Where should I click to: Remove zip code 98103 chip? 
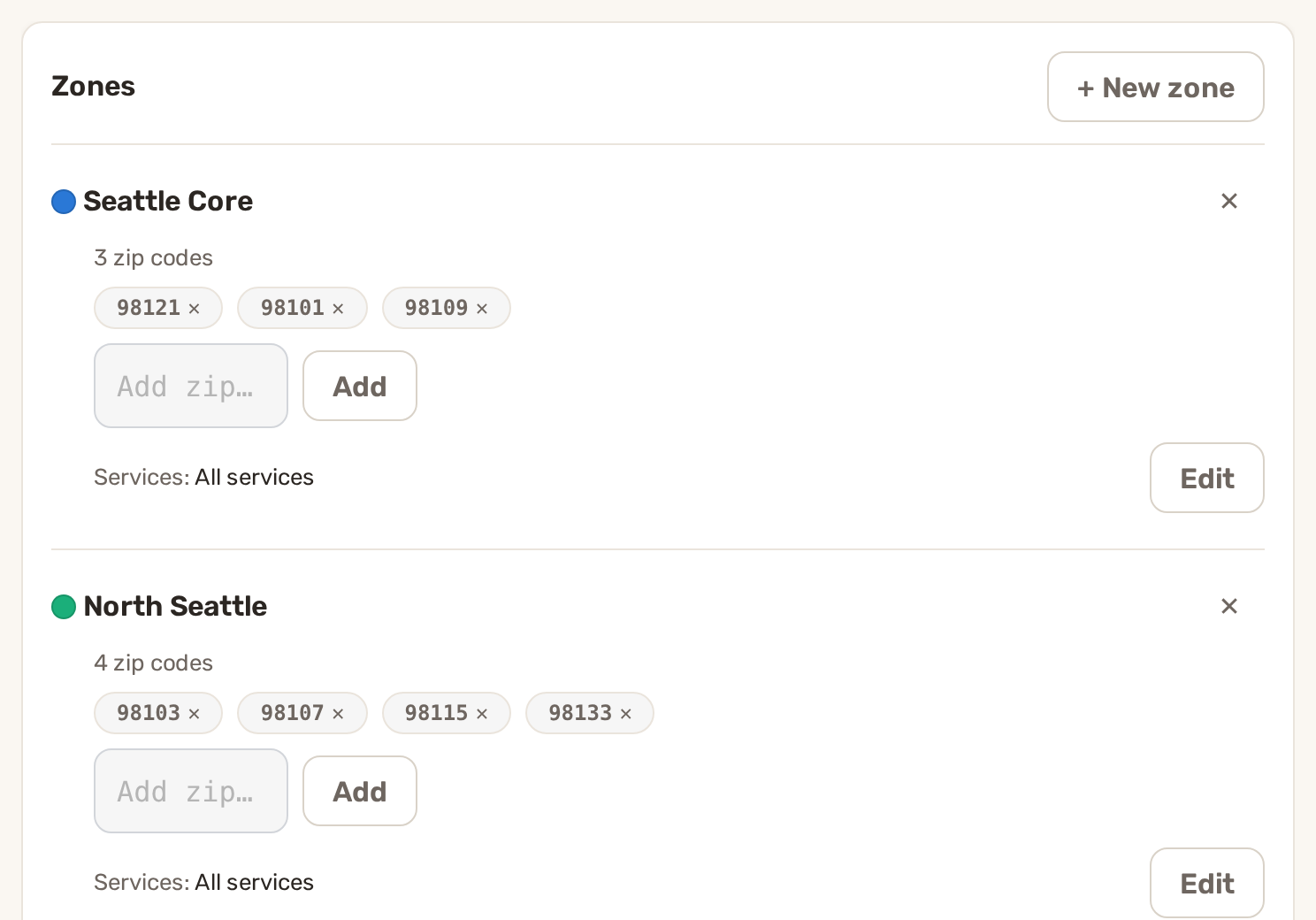point(194,714)
